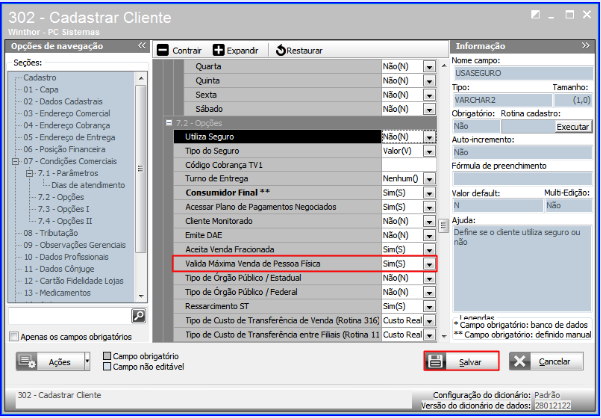Collapse the Opções de navegação panel
The height and width of the screenshot is (418, 601).
click(141, 46)
